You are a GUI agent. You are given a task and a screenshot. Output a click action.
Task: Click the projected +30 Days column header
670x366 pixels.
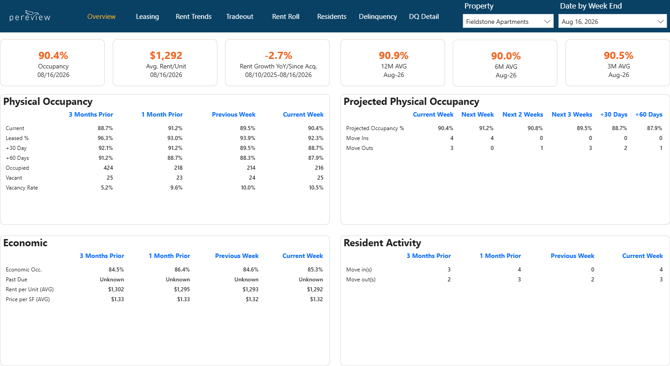coord(614,114)
